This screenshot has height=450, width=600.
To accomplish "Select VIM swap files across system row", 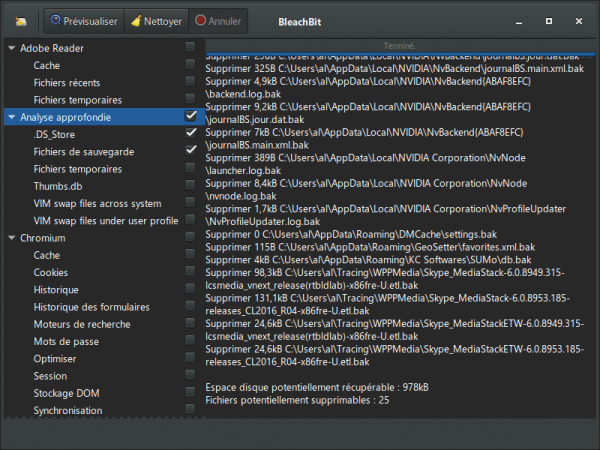I will pos(104,203).
